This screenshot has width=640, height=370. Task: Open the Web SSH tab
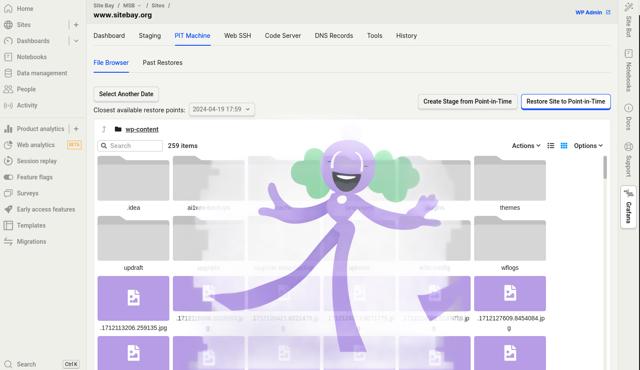click(x=238, y=36)
